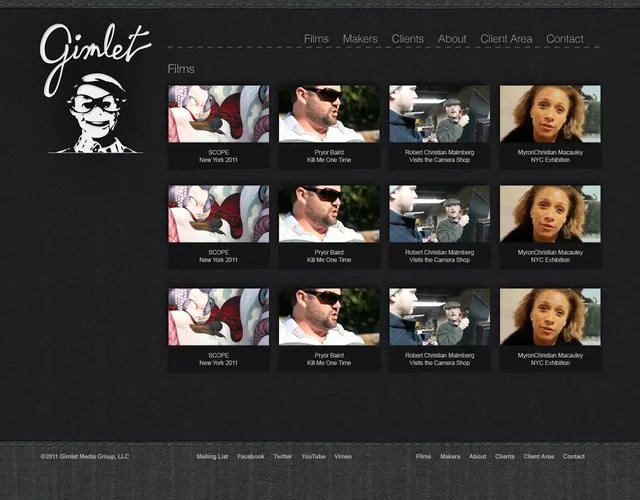Open SCOPE thumbnail in third row
This screenshot has height=500, width=640.
tap(219, 317)
